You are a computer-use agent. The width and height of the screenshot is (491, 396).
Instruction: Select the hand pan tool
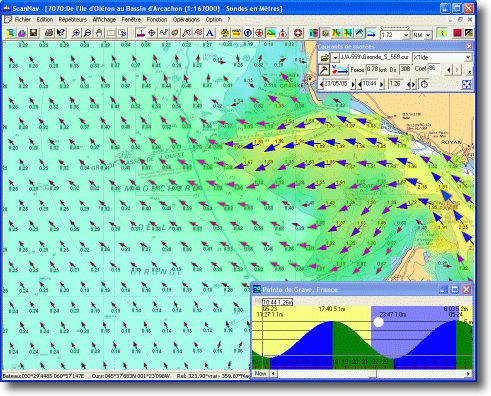[x=99, y=33]
